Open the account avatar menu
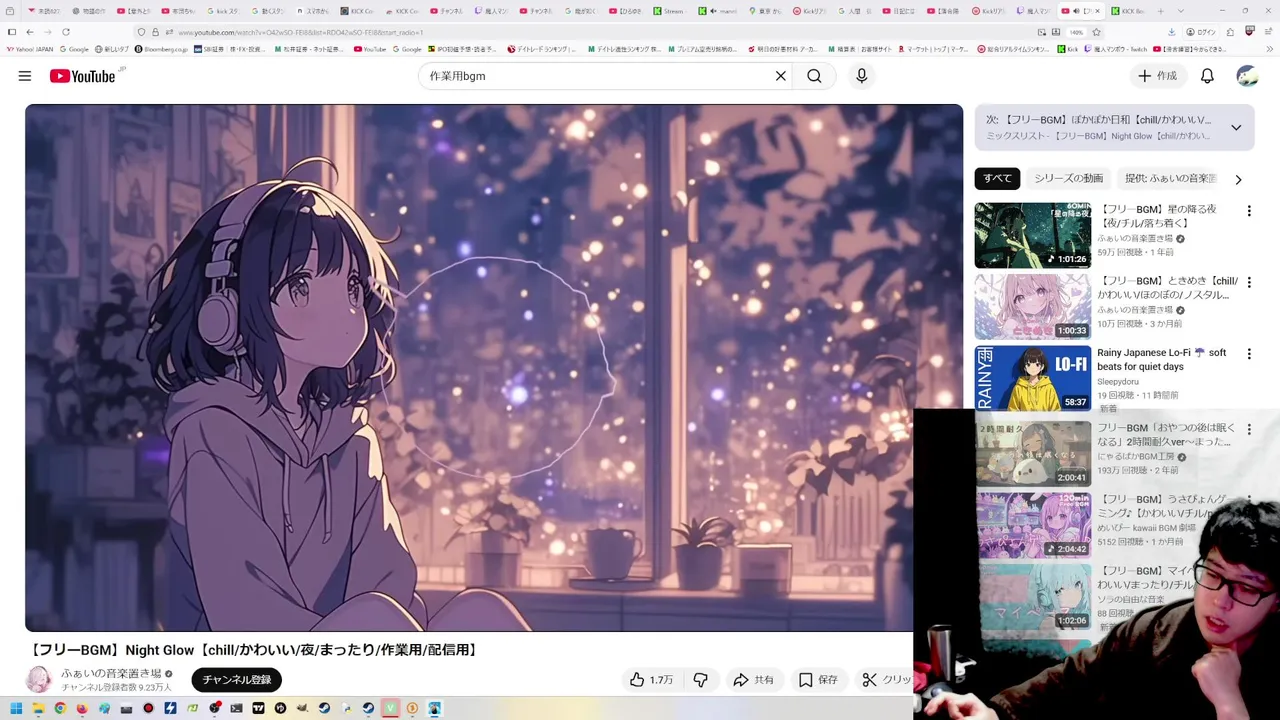The height and width of the screenshot is (720, 1280). (1247, 76)
